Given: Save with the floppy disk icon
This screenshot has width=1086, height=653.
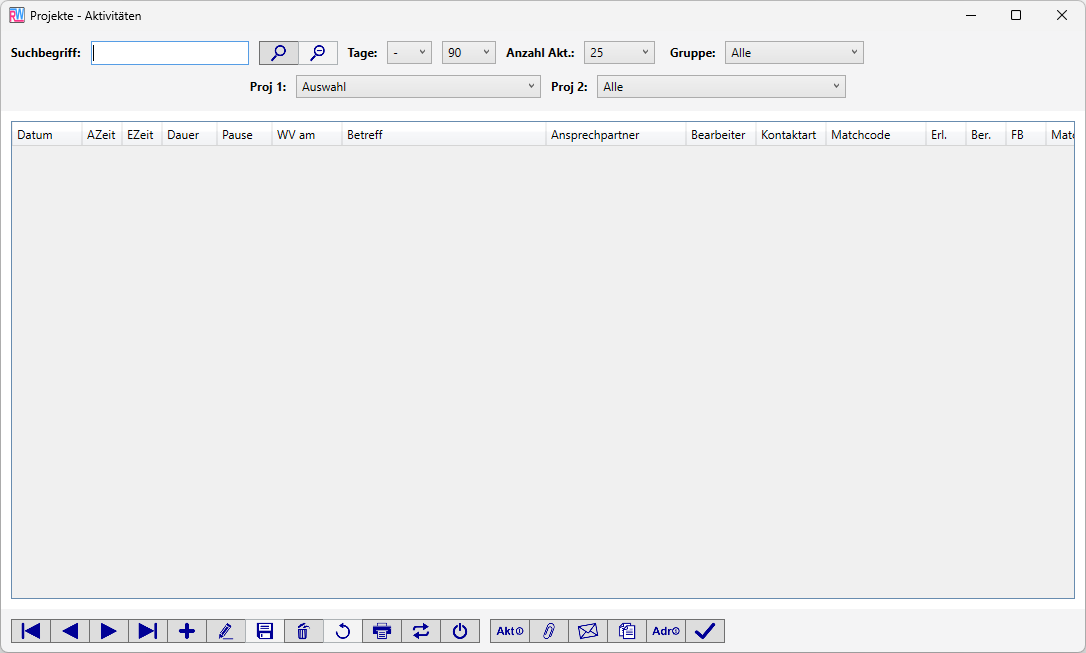Looking at the screenshot, I should tap(265, 631).
